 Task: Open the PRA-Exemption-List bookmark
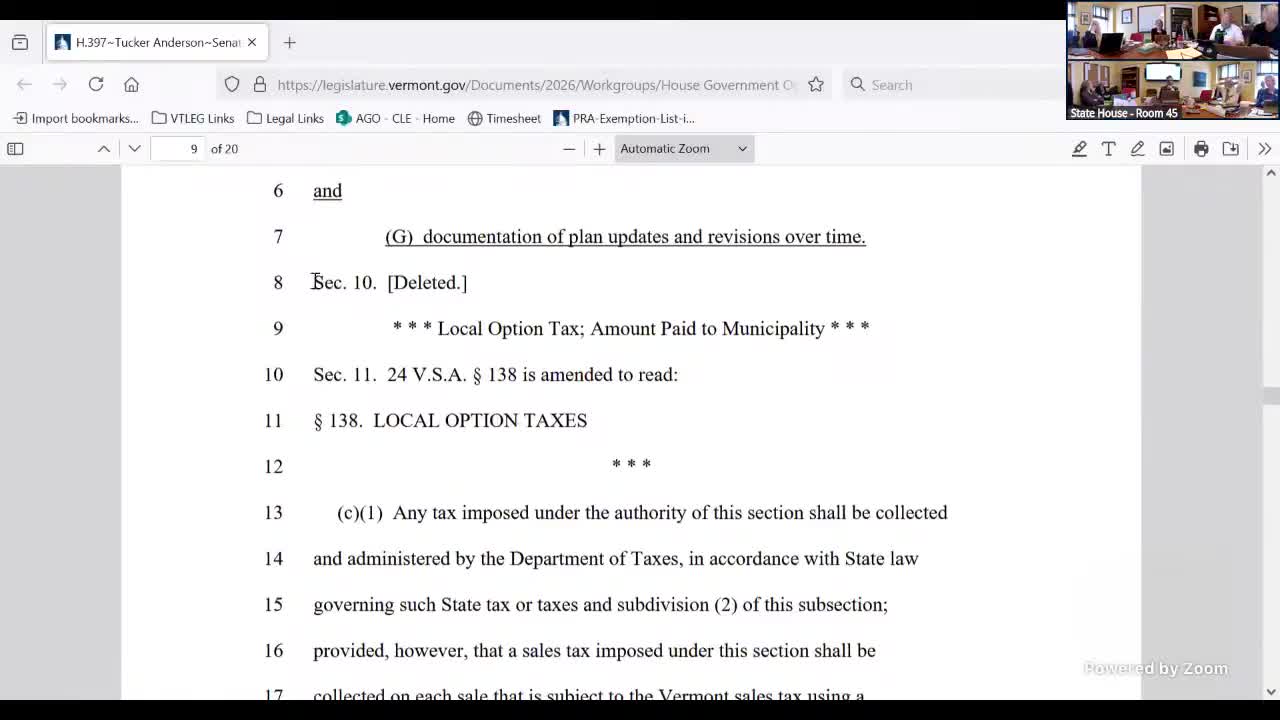(624, 118)
